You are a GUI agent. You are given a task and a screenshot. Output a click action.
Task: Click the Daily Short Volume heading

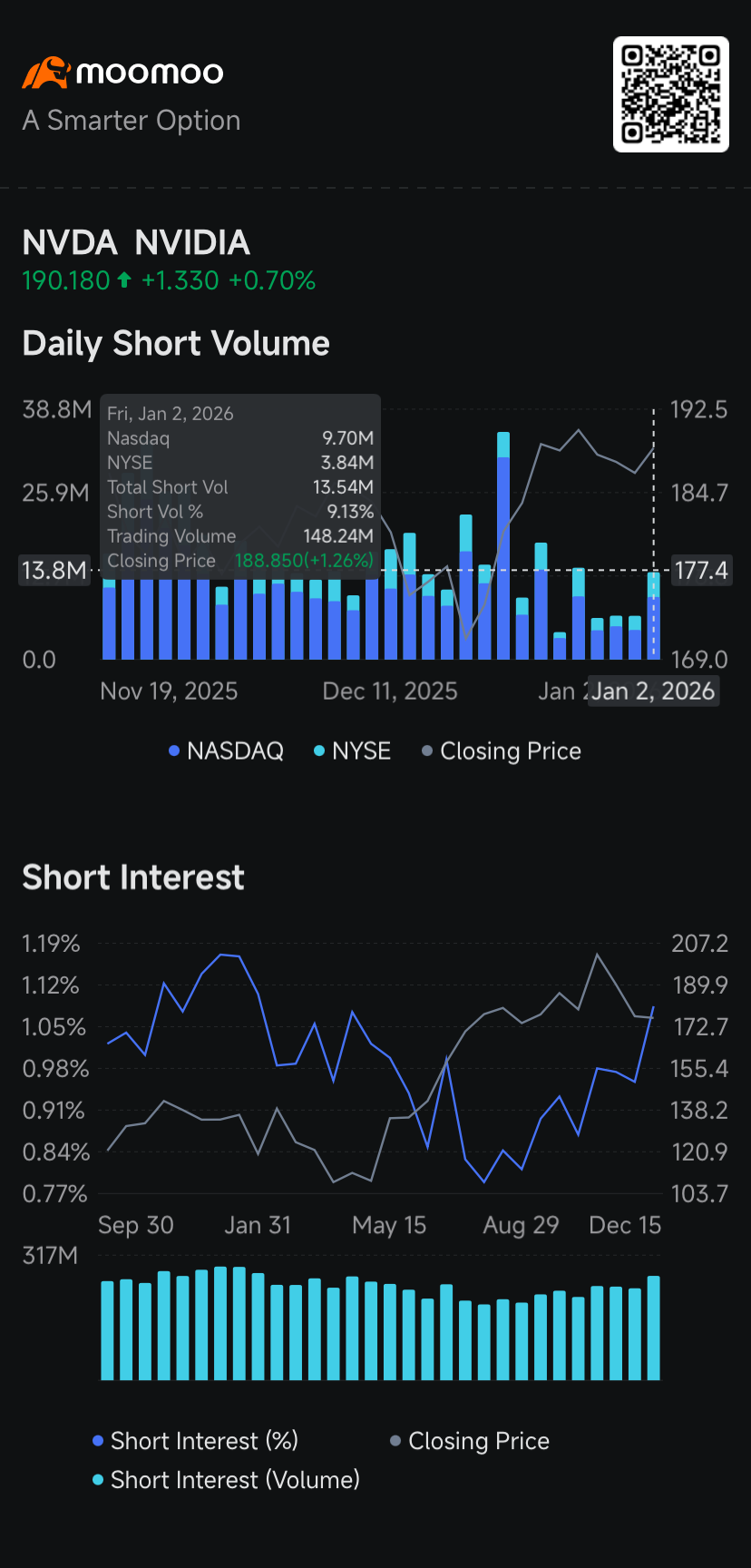176,343
